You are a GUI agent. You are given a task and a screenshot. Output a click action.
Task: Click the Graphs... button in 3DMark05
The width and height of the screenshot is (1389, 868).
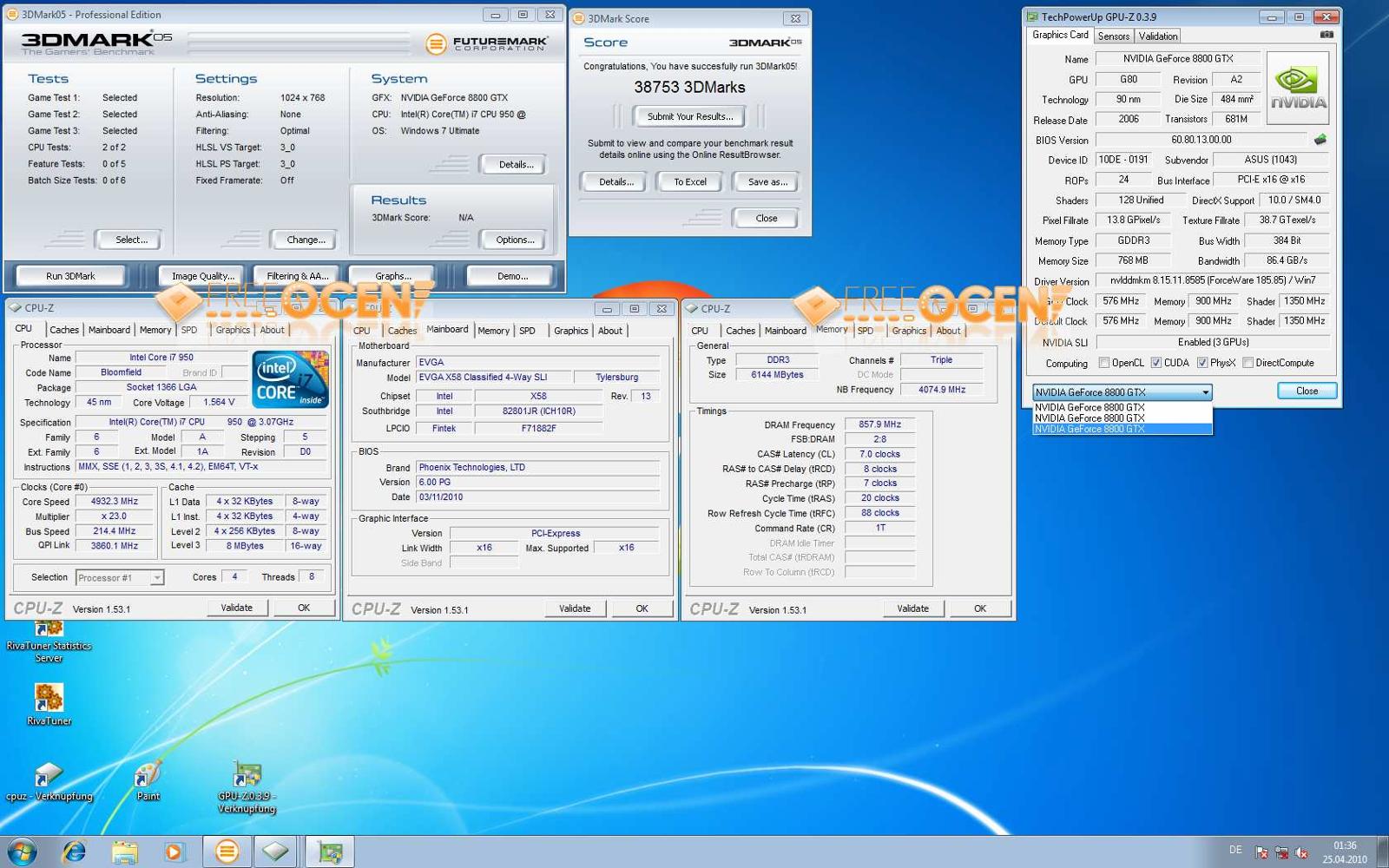tap(393, 276)
